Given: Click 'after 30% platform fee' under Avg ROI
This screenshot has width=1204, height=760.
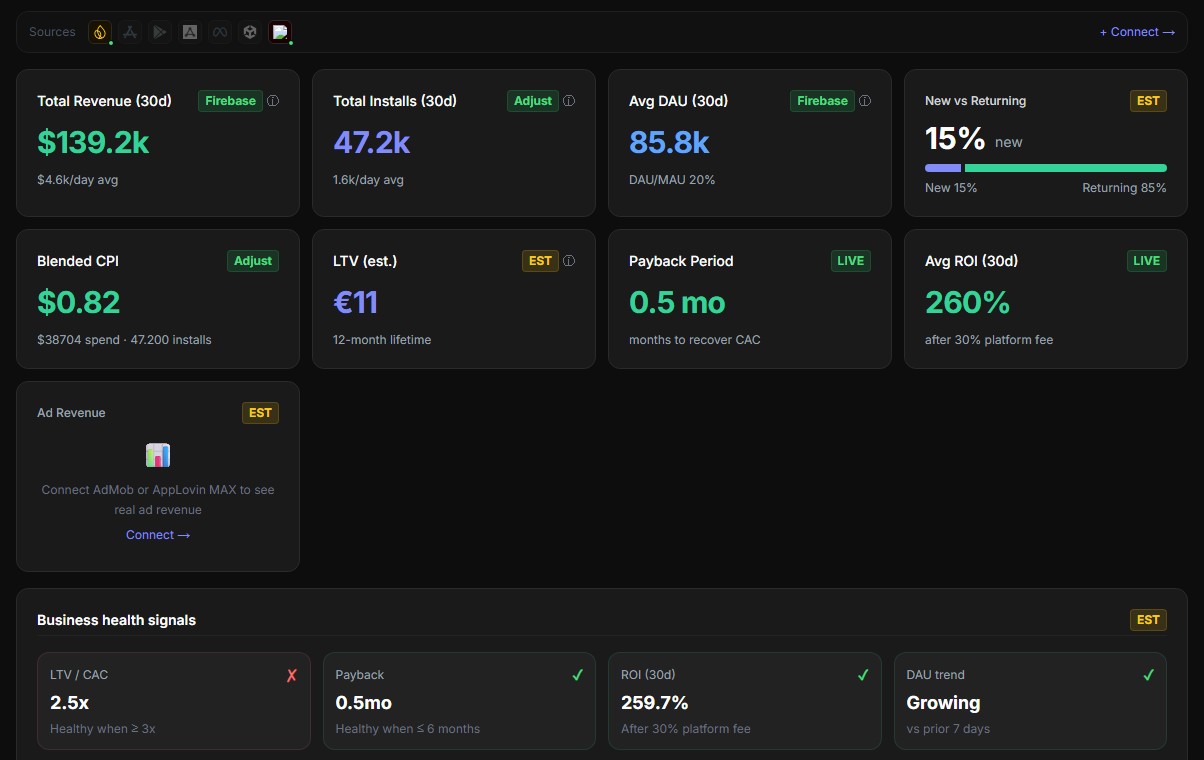Looking at the screenshot, I should [x=989, y=340].
